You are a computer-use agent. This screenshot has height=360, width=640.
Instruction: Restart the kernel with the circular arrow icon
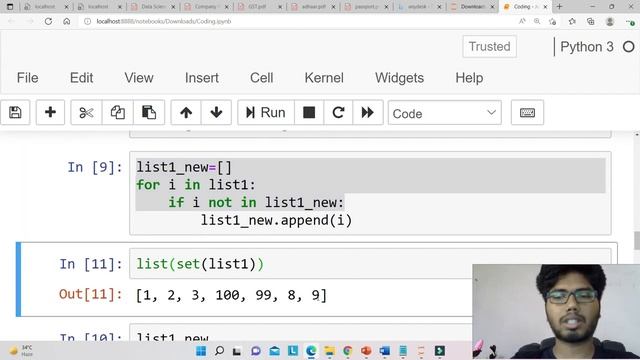(x=338, y=112)
